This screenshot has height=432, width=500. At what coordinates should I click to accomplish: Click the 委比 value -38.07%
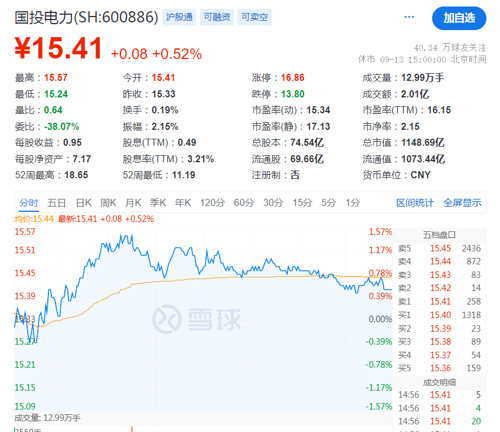[62, 127]
